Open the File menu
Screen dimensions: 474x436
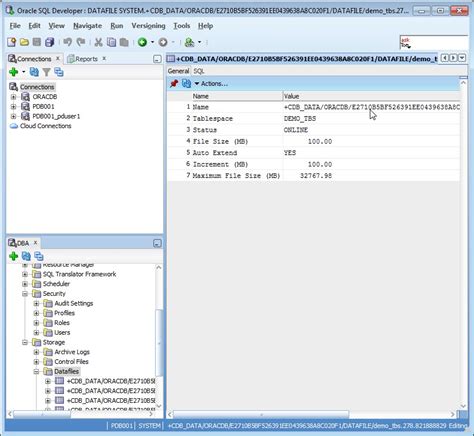tap(15, 26)
